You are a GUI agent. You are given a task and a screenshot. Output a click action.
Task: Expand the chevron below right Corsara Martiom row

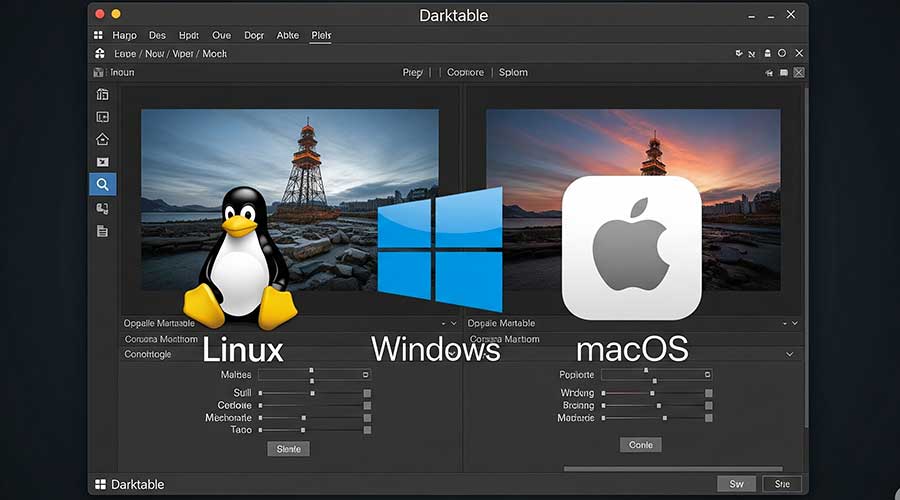[x=790, y=354]
